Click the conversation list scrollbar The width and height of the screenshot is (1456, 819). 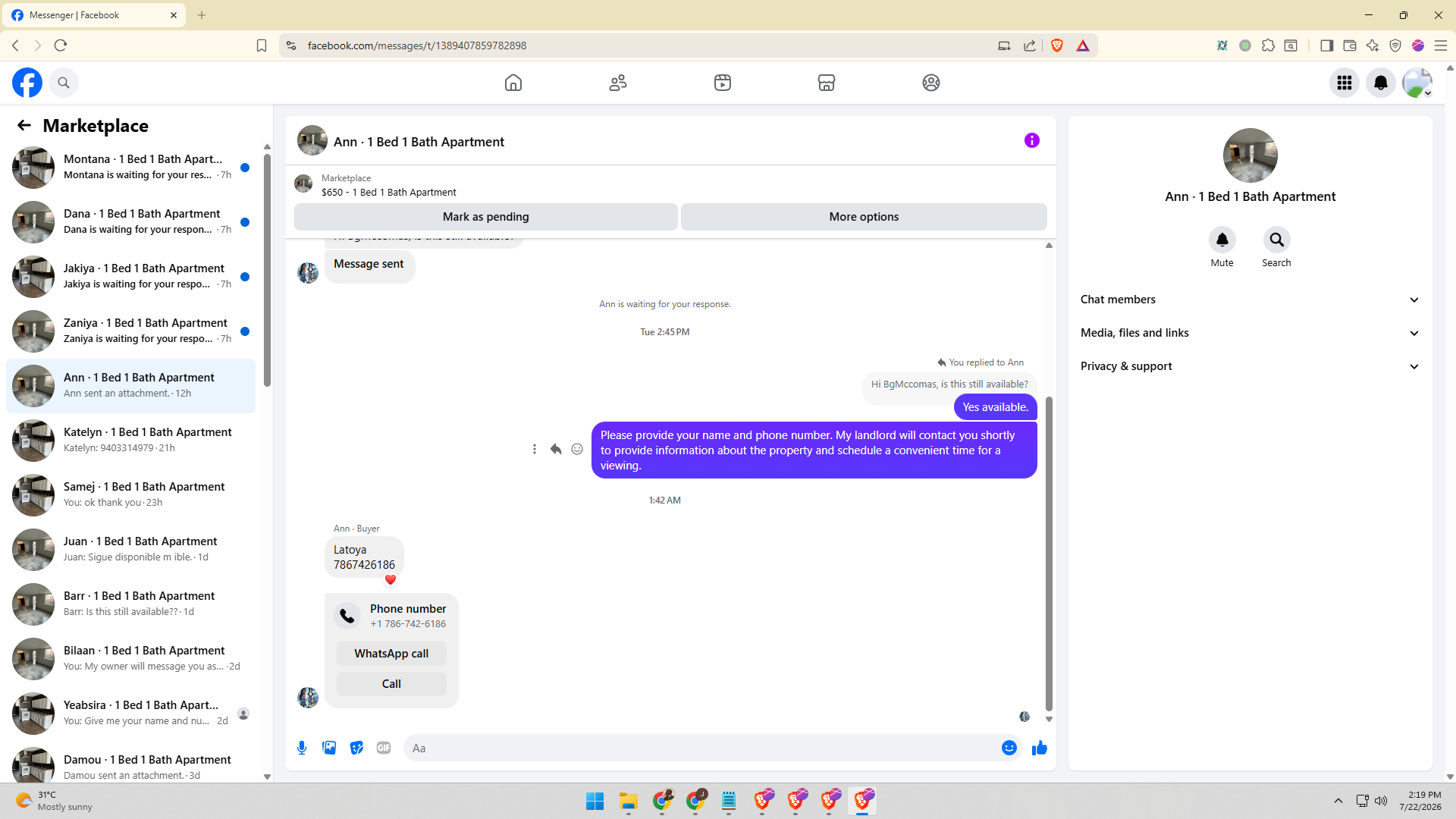267,271
